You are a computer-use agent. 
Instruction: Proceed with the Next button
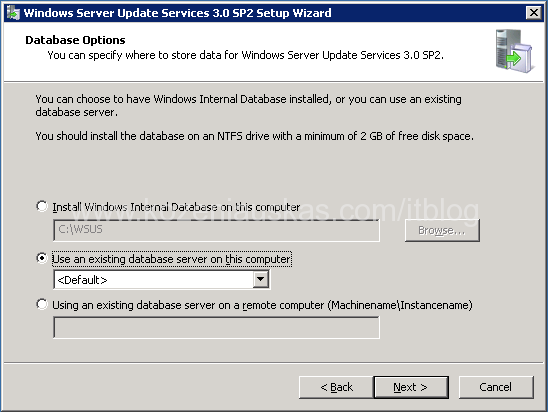click(411, 387)
